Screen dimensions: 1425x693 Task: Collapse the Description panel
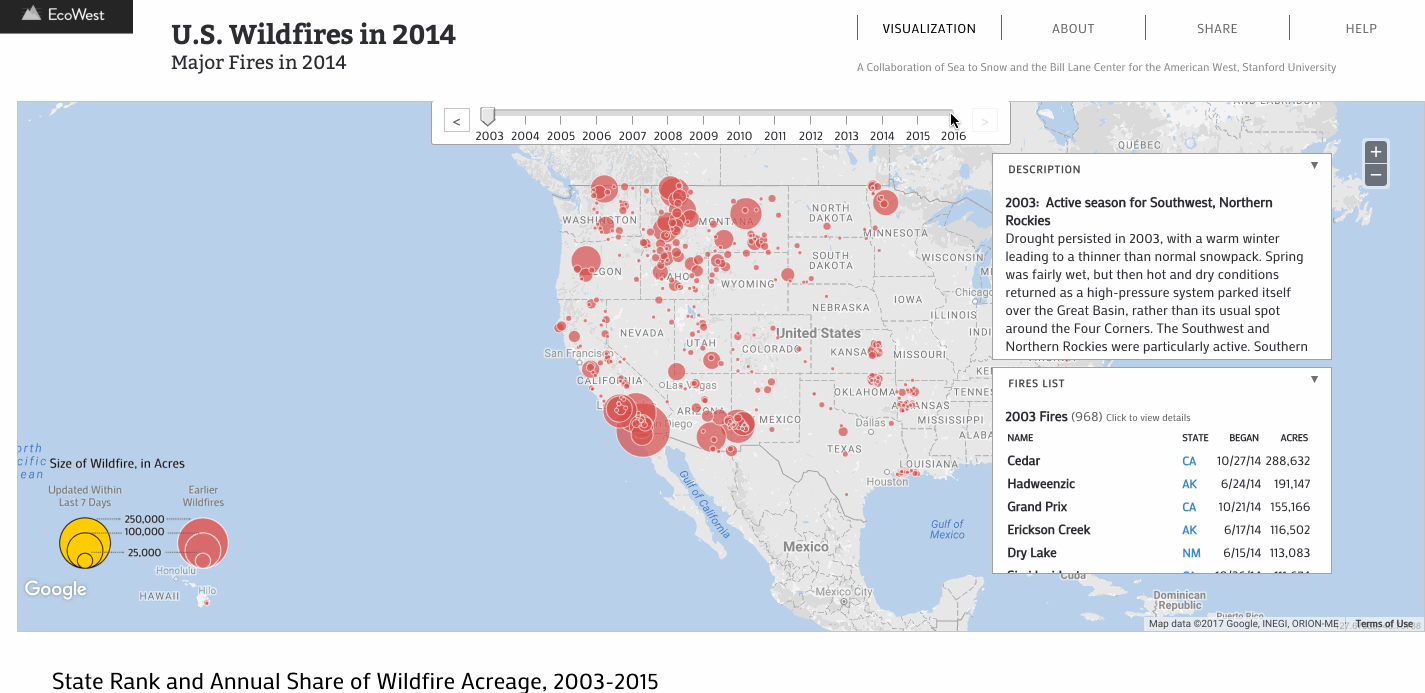(x=1314, y=166)
